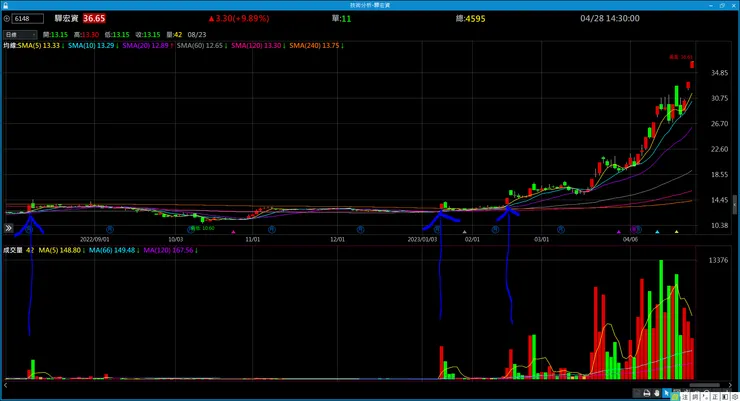740x401 pixels.
Task: Select the arrow pointer tool
Action: click(x=666, y=393)
